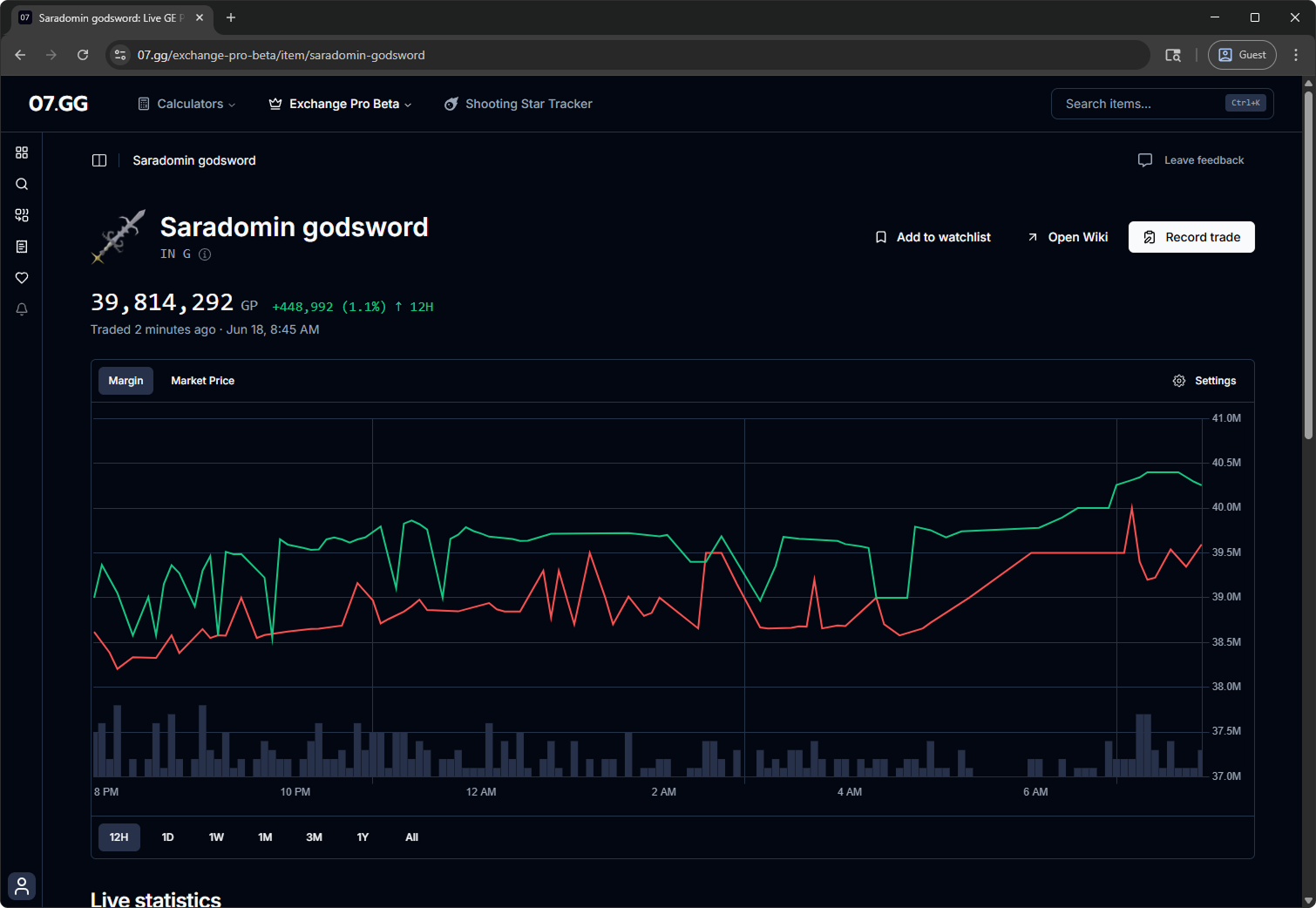This screenshot has height=908, width=1316.
Task: Open Chrome's three-dot menu
Action: pos(1296,54)
